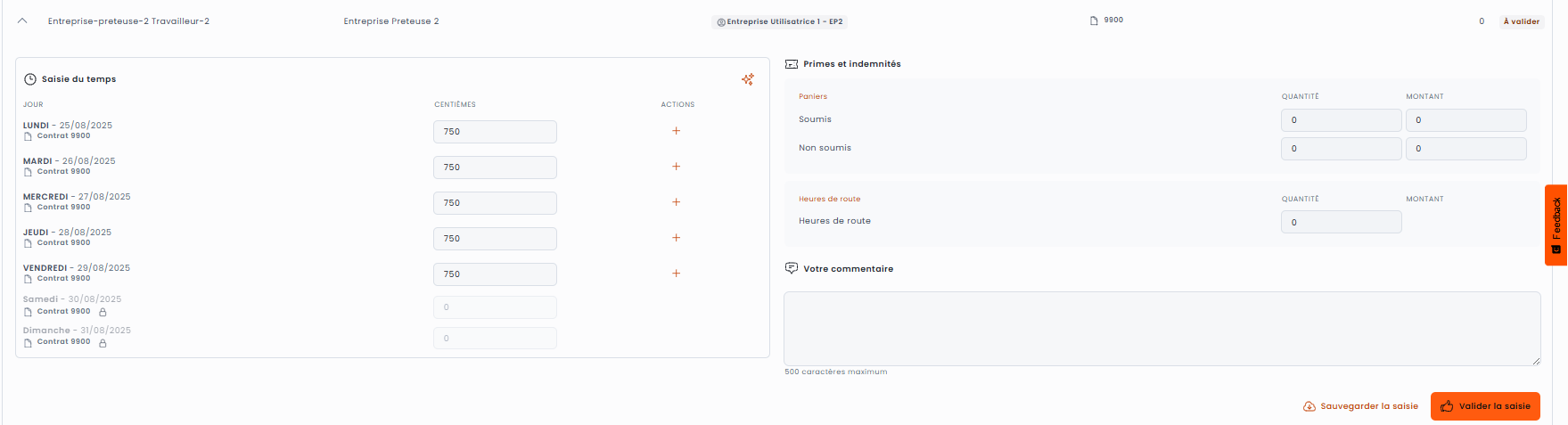Add a line for Vendredi 29/08/2025
This screenshot has width=1568, height=425.
click(676, 274)
